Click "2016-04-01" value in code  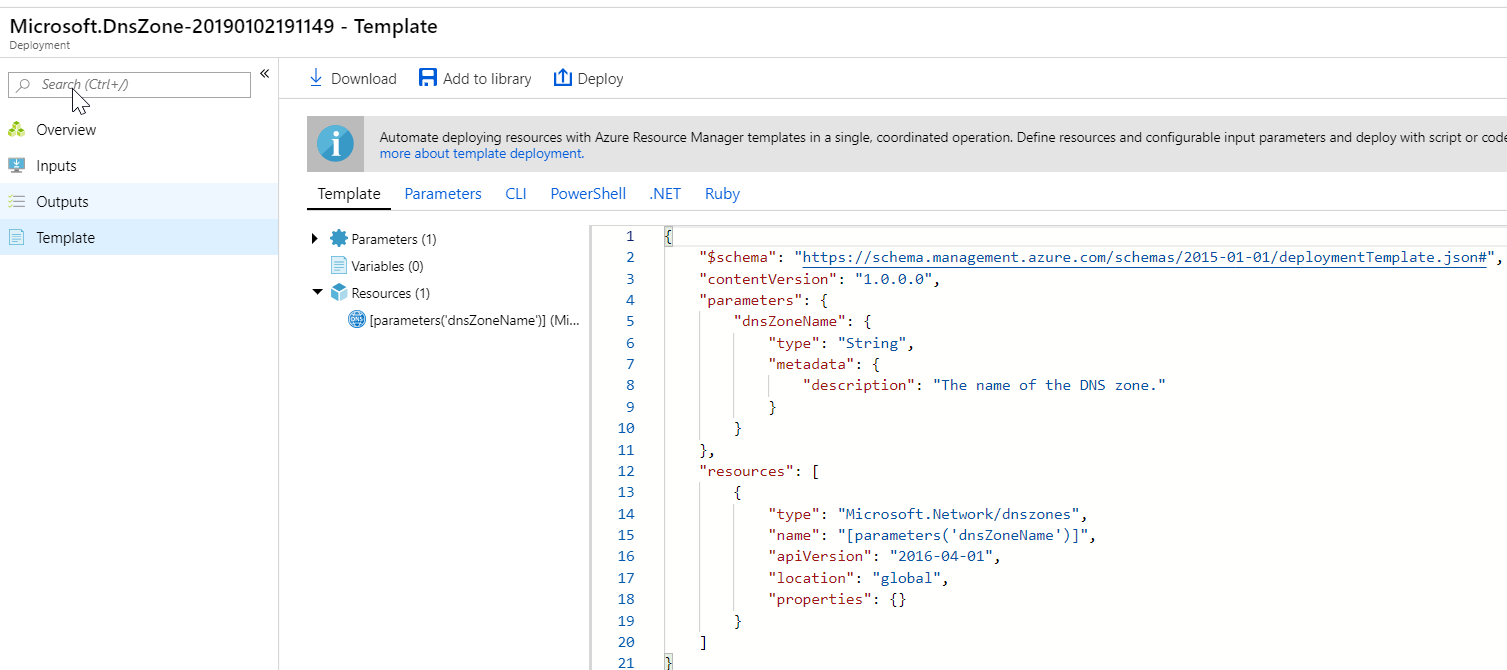[942, 556]
